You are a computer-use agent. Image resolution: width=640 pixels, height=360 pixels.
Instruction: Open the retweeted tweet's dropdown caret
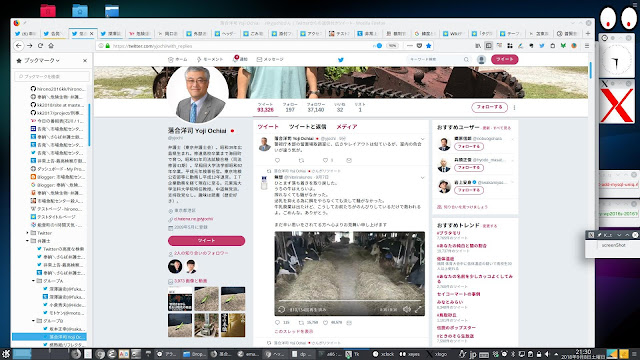point(422,178)
